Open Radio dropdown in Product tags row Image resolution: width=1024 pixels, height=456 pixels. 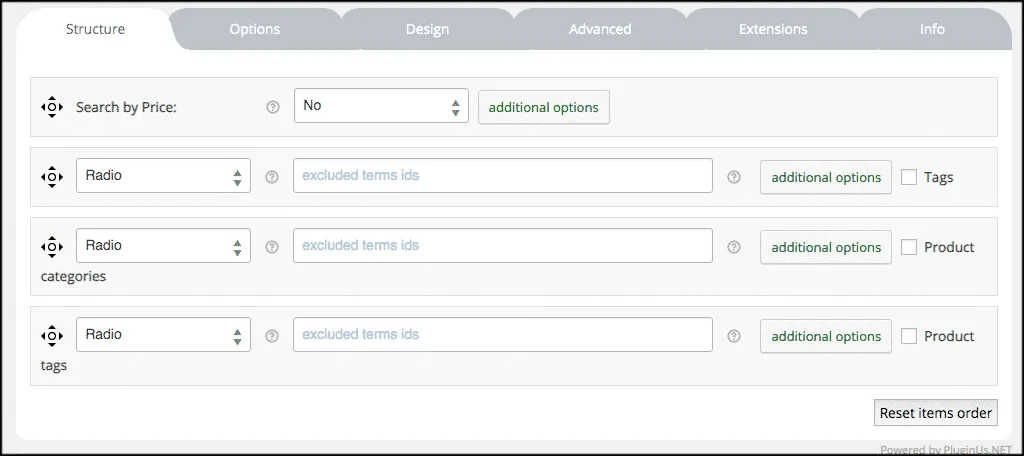(x=163, y=334)
